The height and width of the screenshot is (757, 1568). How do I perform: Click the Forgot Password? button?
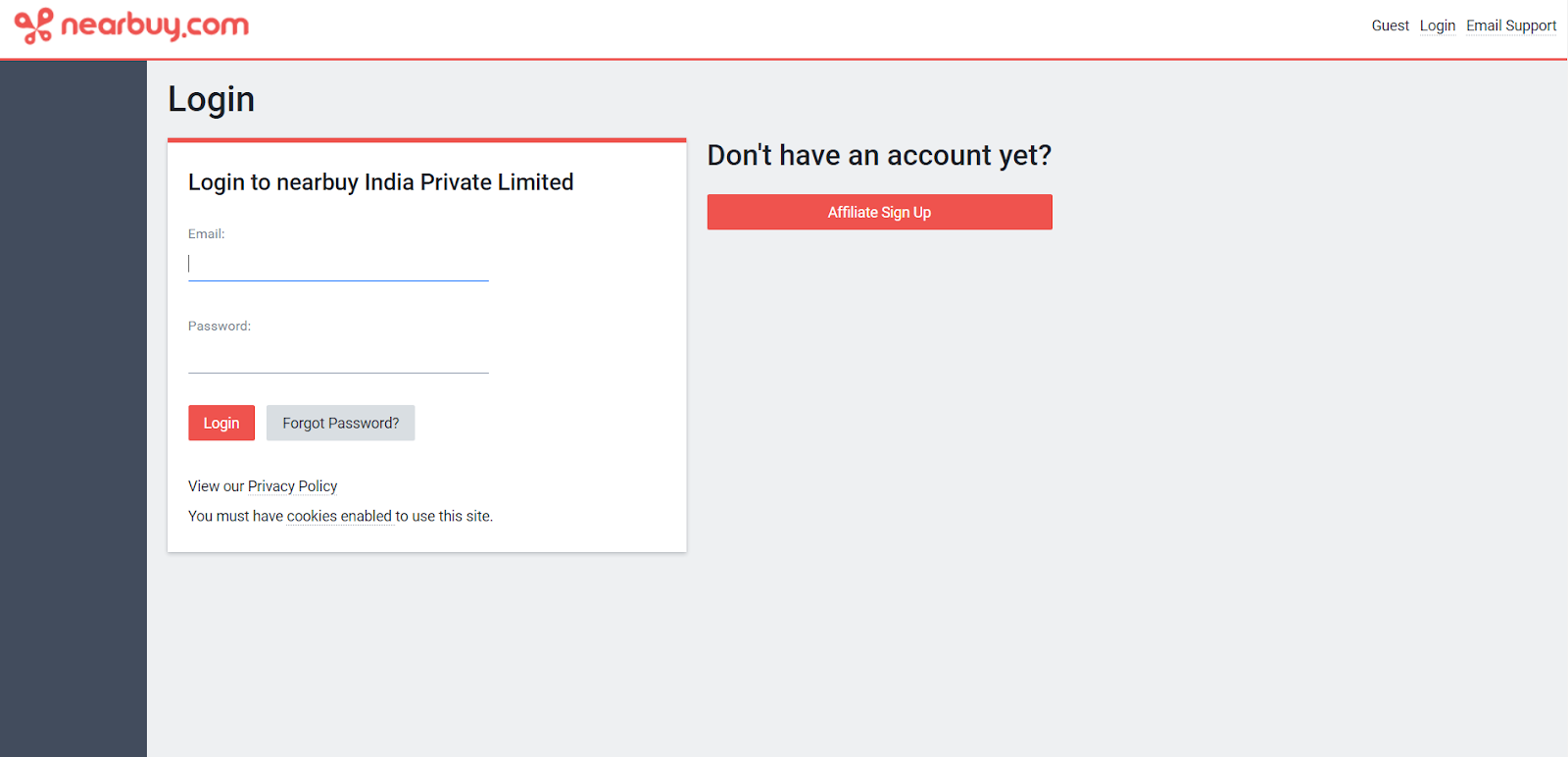340,423
